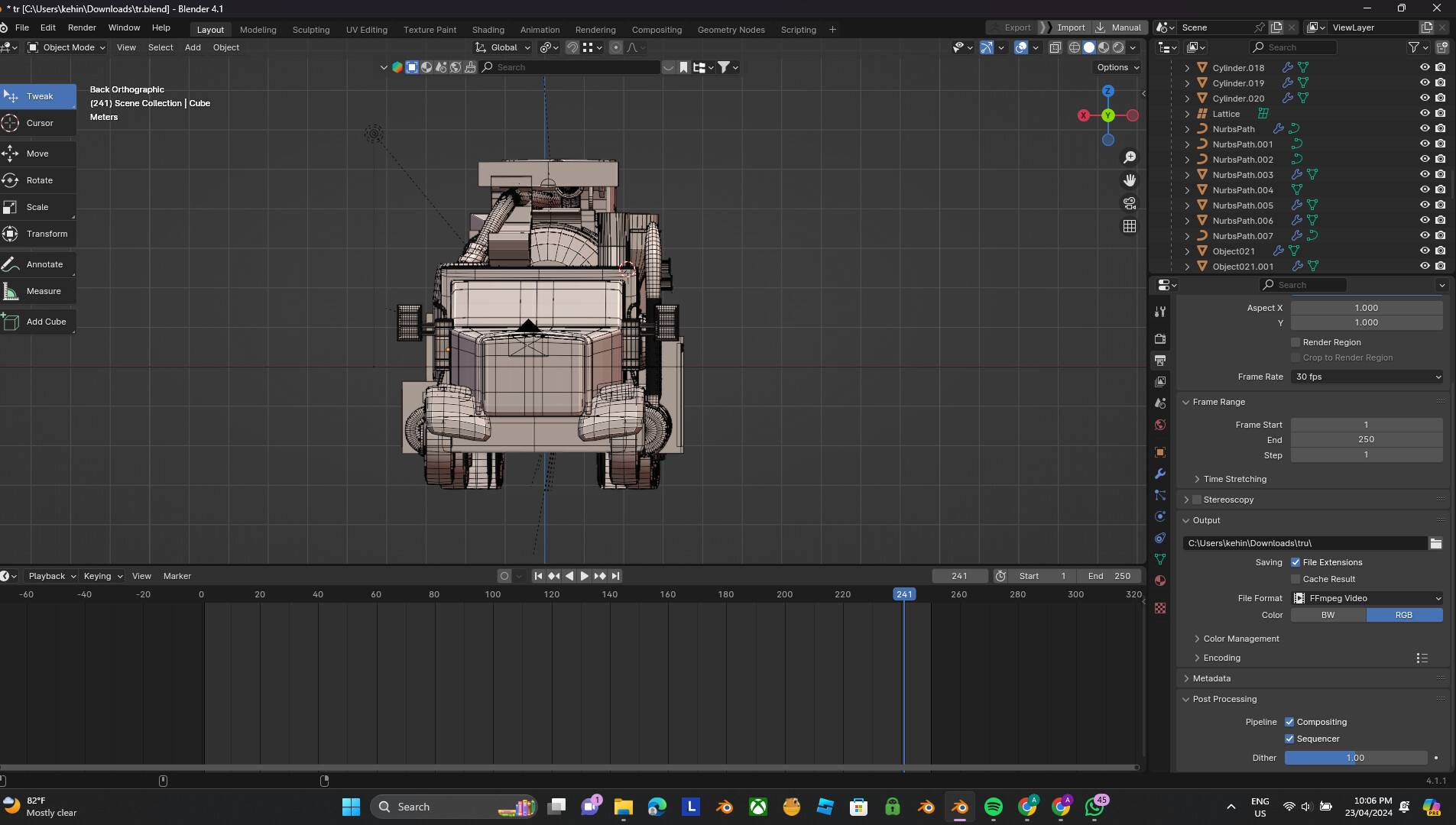Click the Options button in the viewport
1456x825 pixels.
tap(1116, 66)
